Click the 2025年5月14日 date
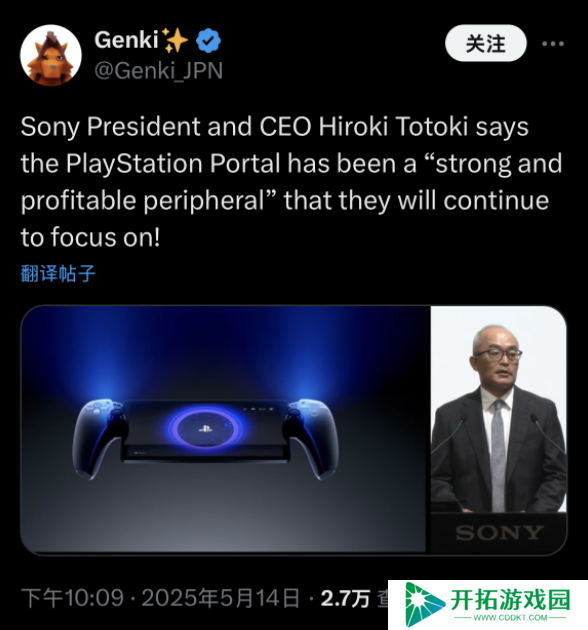The width and height of the screenshot is (588, 630). (221, 598)
